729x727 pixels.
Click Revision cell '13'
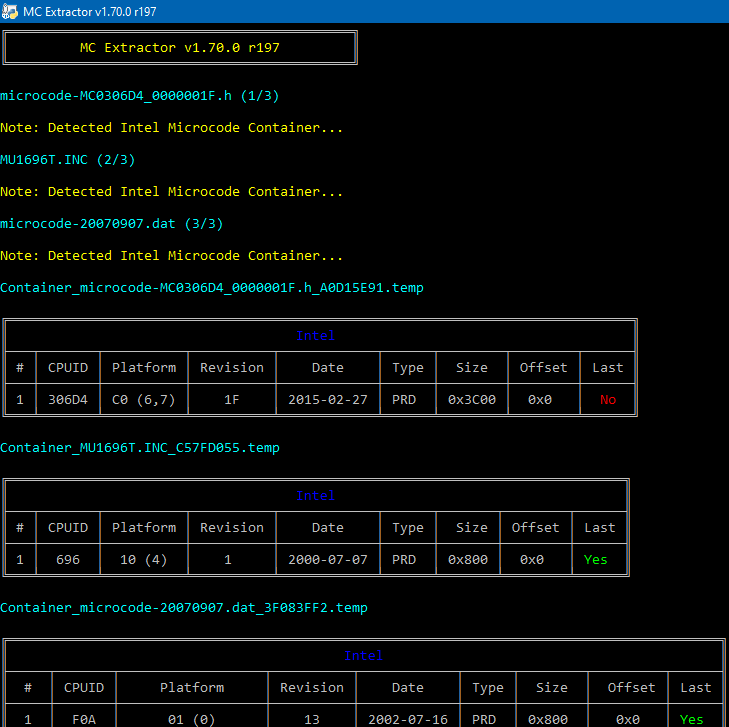(x=311, y=720)
